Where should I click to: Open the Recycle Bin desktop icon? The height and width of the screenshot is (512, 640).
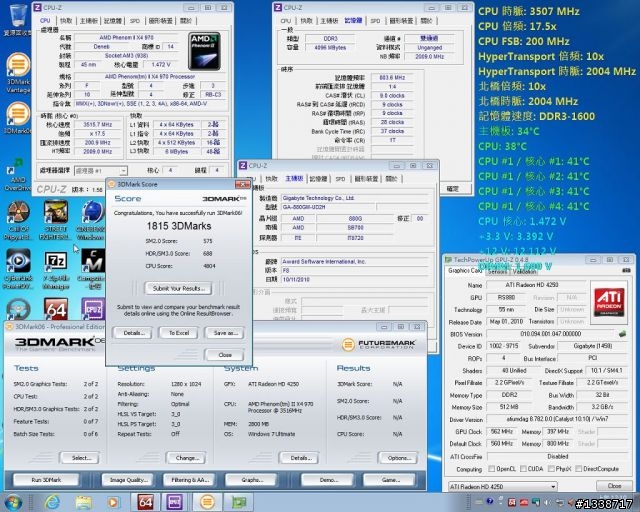pyautogui.click(x=16, y=20)
